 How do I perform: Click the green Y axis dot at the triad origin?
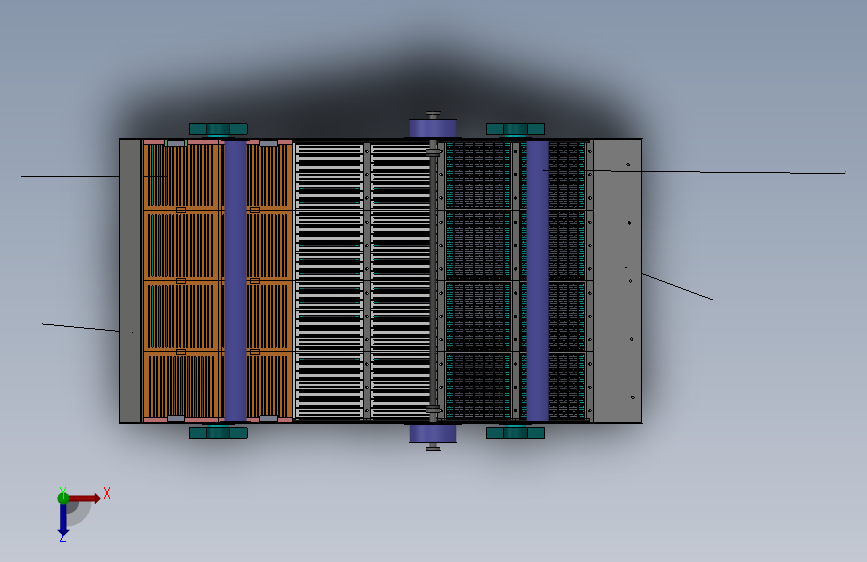click(x=63, y=498)
